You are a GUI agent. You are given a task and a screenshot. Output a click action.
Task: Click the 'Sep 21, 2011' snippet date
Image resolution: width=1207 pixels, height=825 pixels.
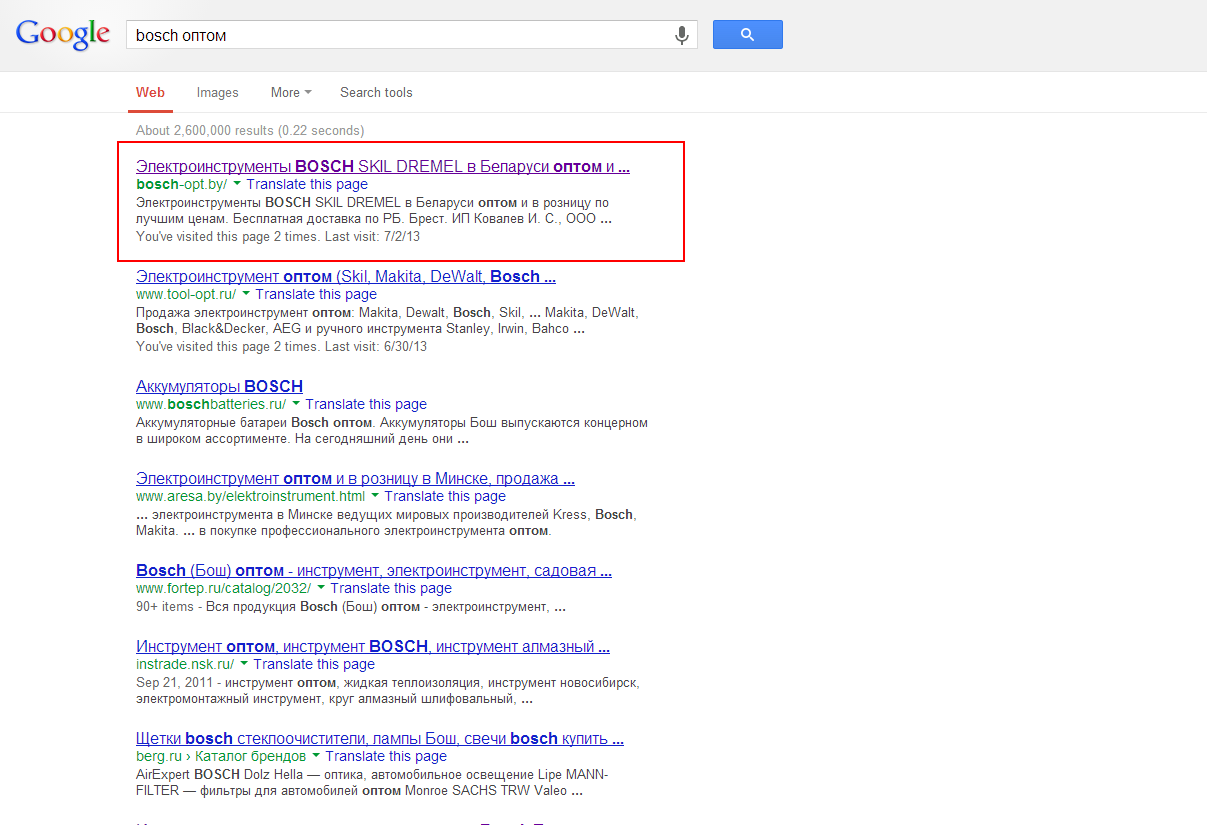(x=173, y=683)
